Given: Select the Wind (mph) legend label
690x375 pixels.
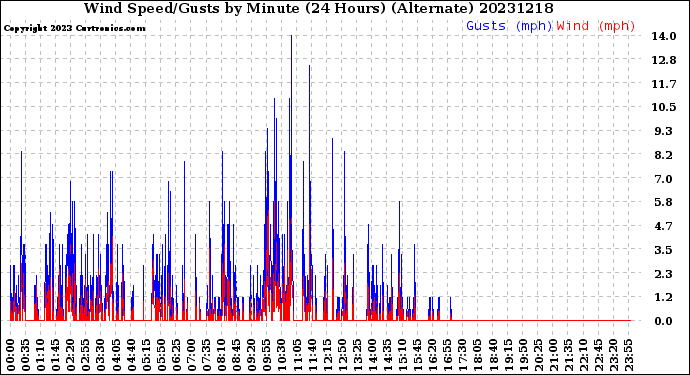Looking at the screenshot, I should pos(596,26).
